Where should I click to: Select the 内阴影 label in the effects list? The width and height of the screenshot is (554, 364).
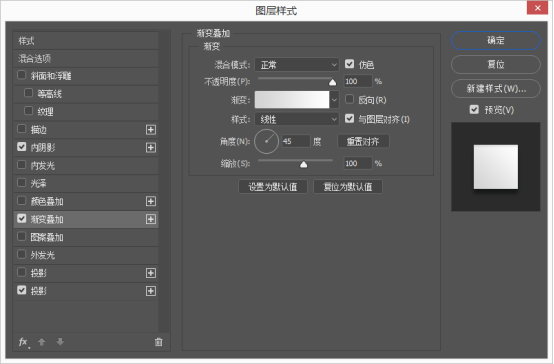43,147
